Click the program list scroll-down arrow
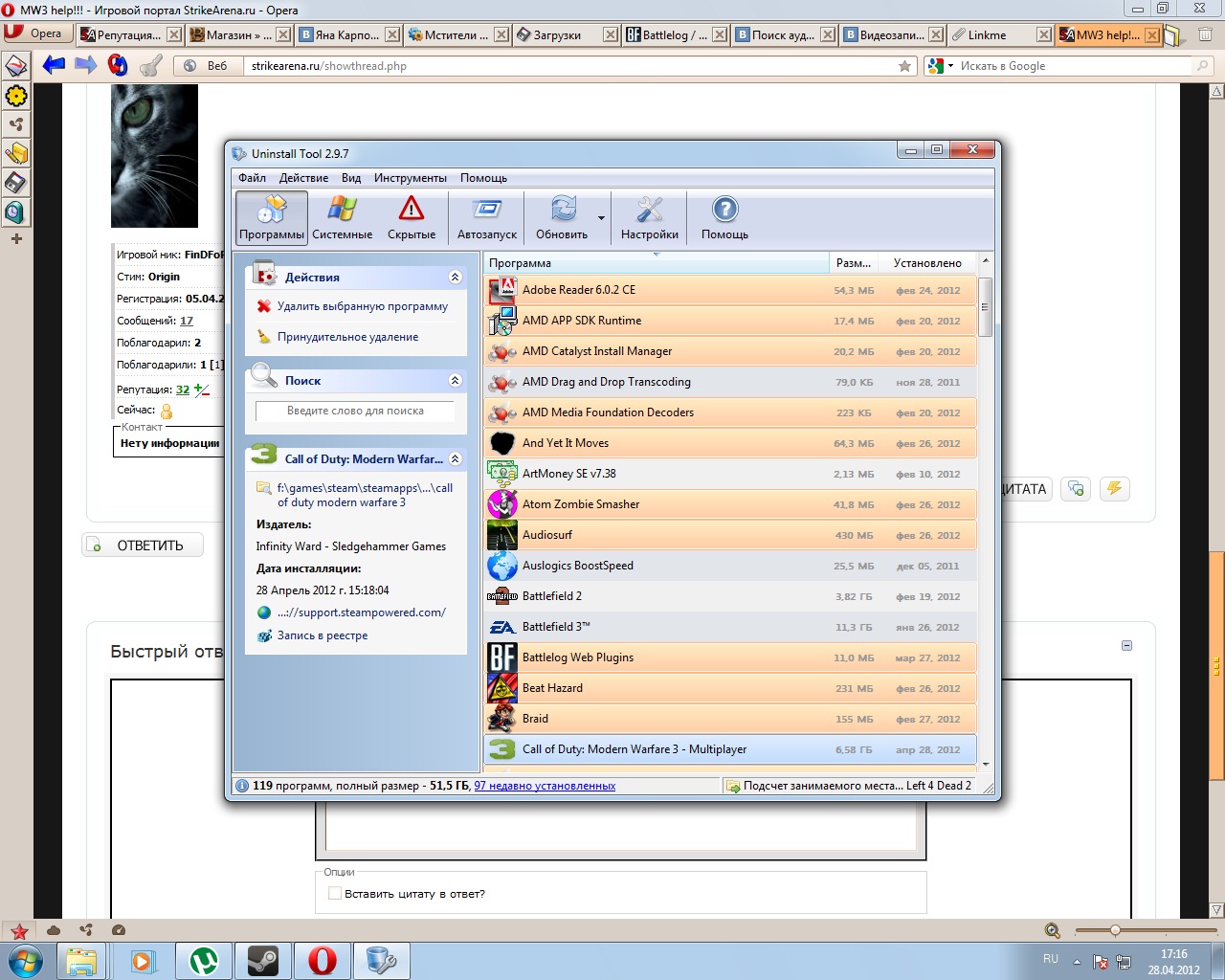The height and width of the screenshot is (980, 1225). point(986,765)
